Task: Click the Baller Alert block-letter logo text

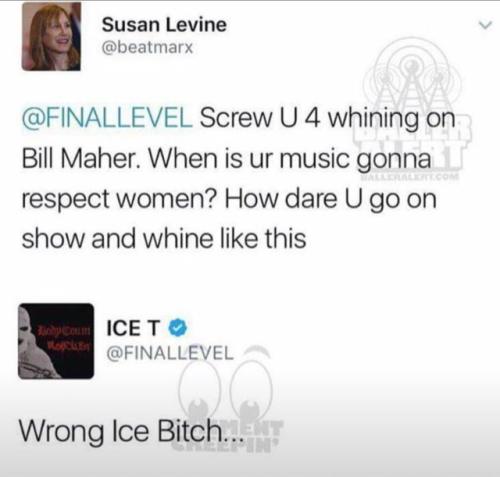Action: tap(412, 142)
